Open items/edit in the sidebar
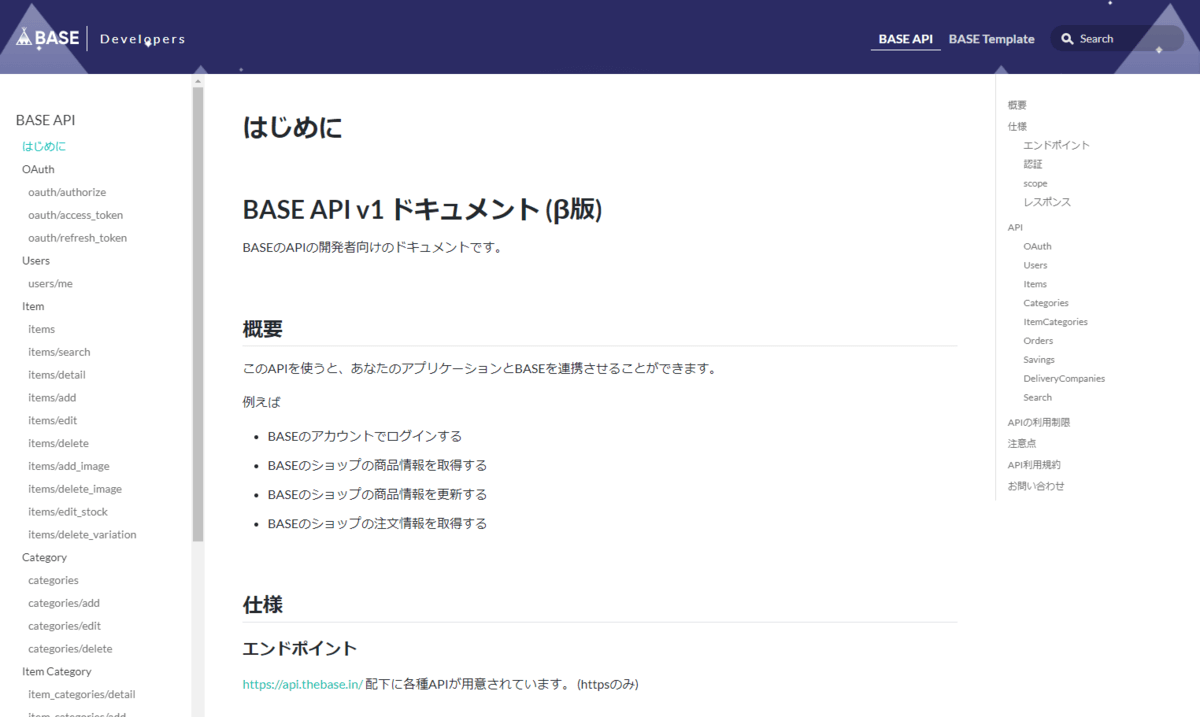The image size is (1200, 717). click(52, 421)
